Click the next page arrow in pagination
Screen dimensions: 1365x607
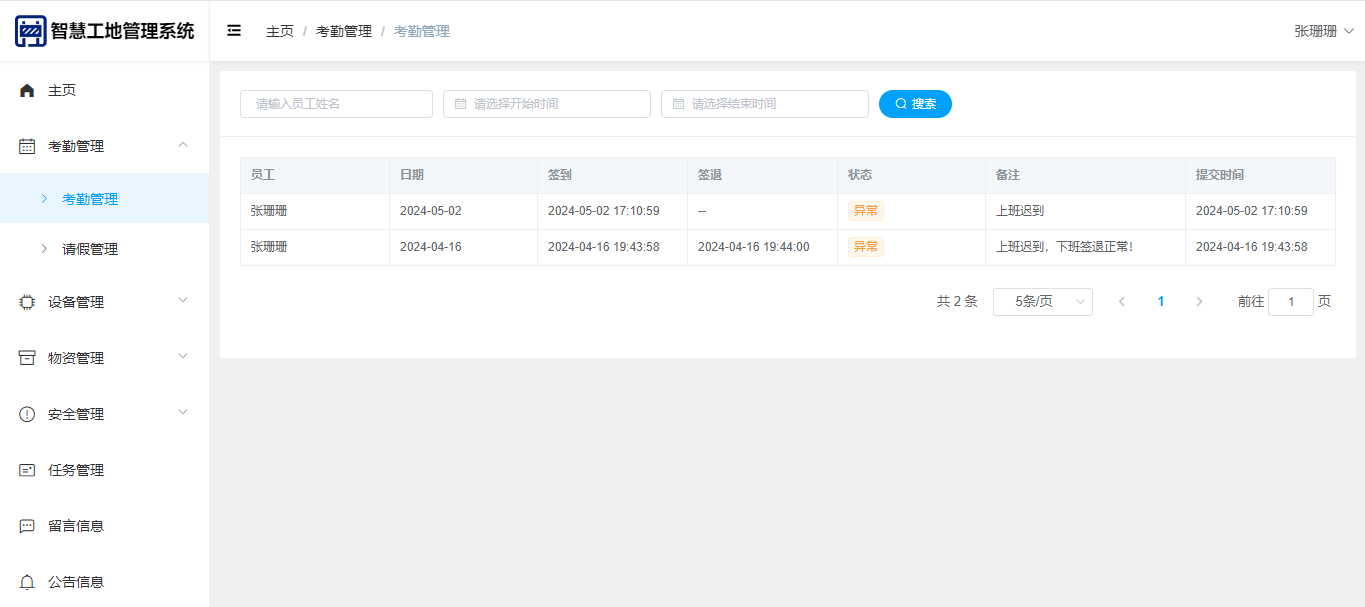(x=1199, y=302)
